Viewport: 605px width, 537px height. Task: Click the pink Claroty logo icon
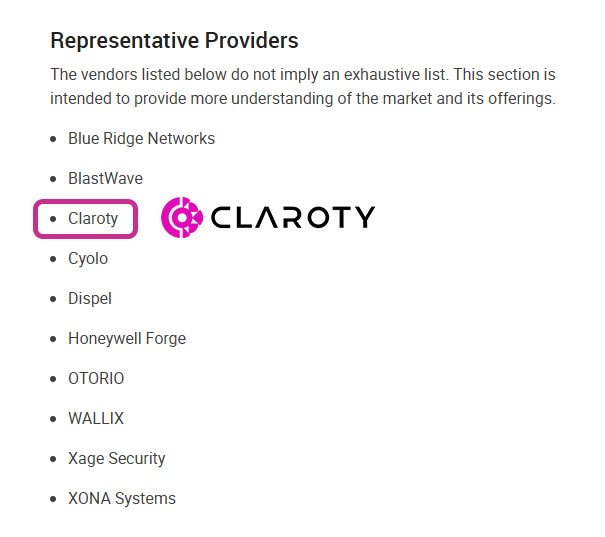pyautogui.click(x=182, y=217)
